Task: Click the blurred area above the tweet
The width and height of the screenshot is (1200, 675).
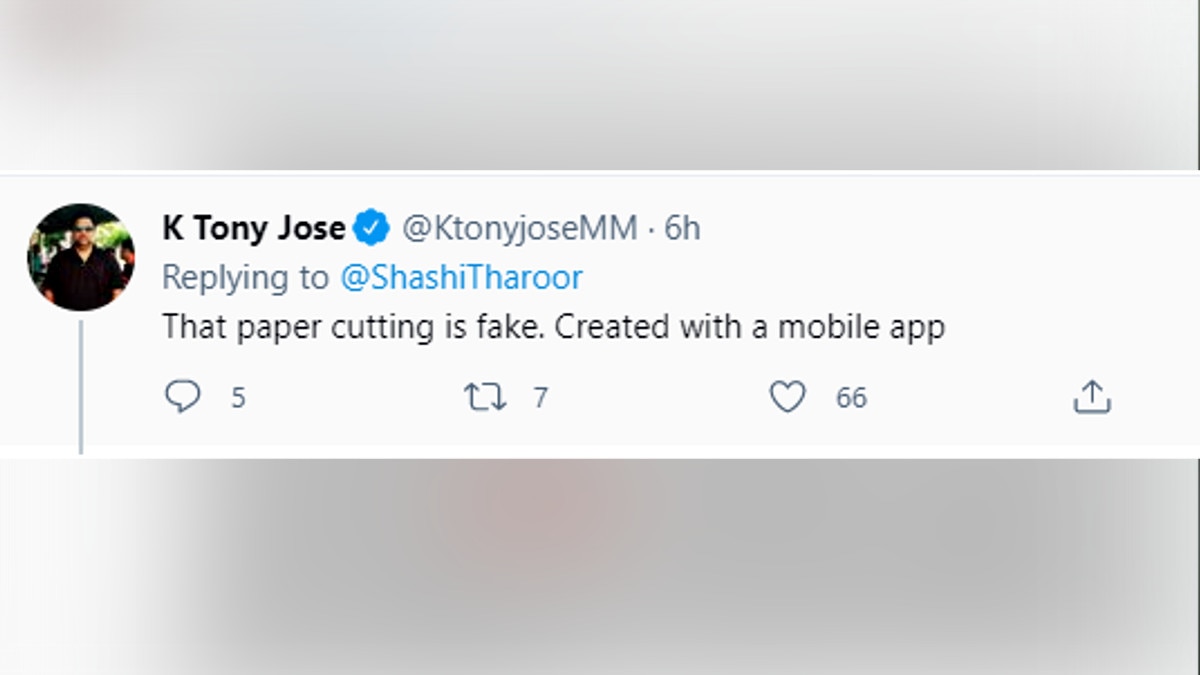Action: [x=600, y=85]
